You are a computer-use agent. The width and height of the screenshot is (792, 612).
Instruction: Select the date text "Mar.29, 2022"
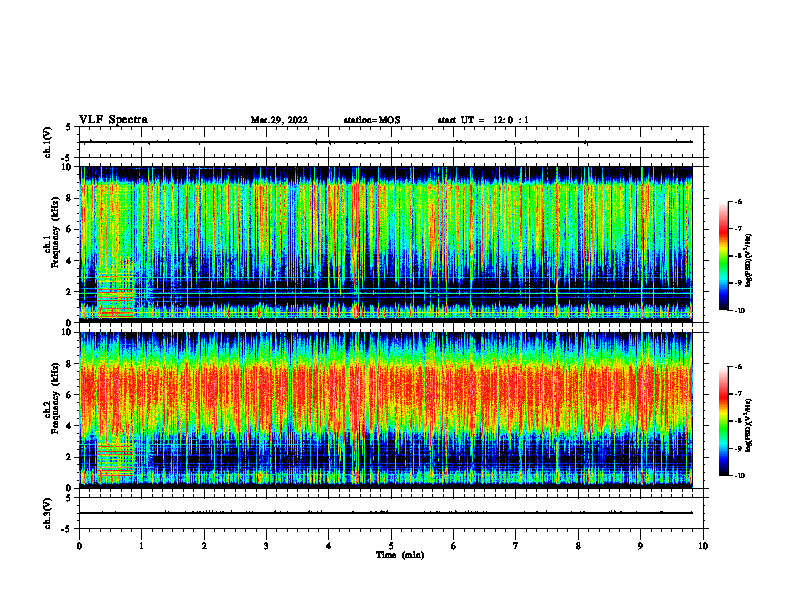click(x=279, y=120)
